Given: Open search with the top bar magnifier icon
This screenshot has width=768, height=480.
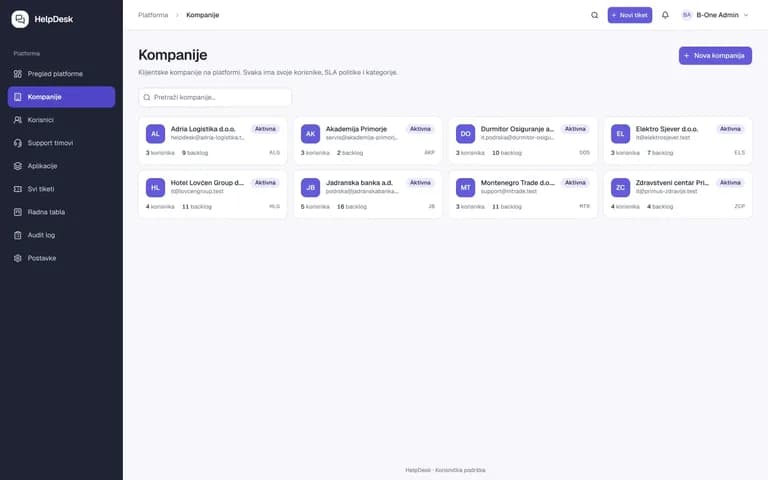Looking at the screenshot, I should pos(595,15).
